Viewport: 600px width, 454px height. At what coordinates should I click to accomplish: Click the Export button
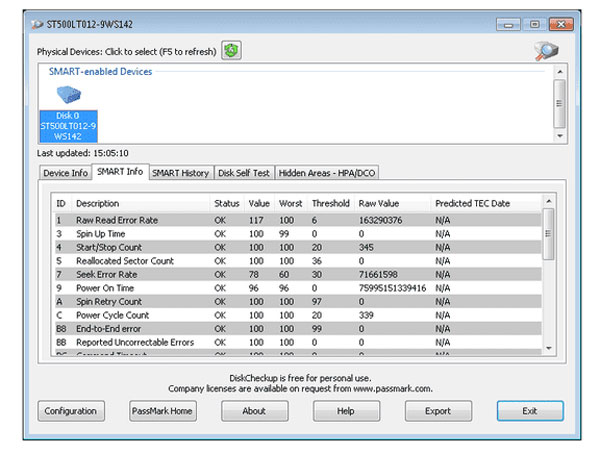[438, 411]
